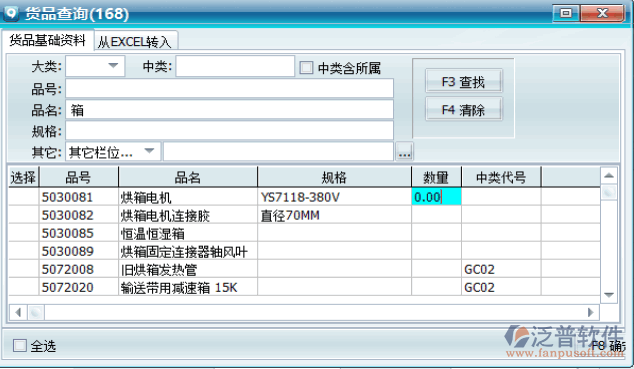Click the app icon in title bar
Screen dimensions: 634x369
[x=11, y=13]
